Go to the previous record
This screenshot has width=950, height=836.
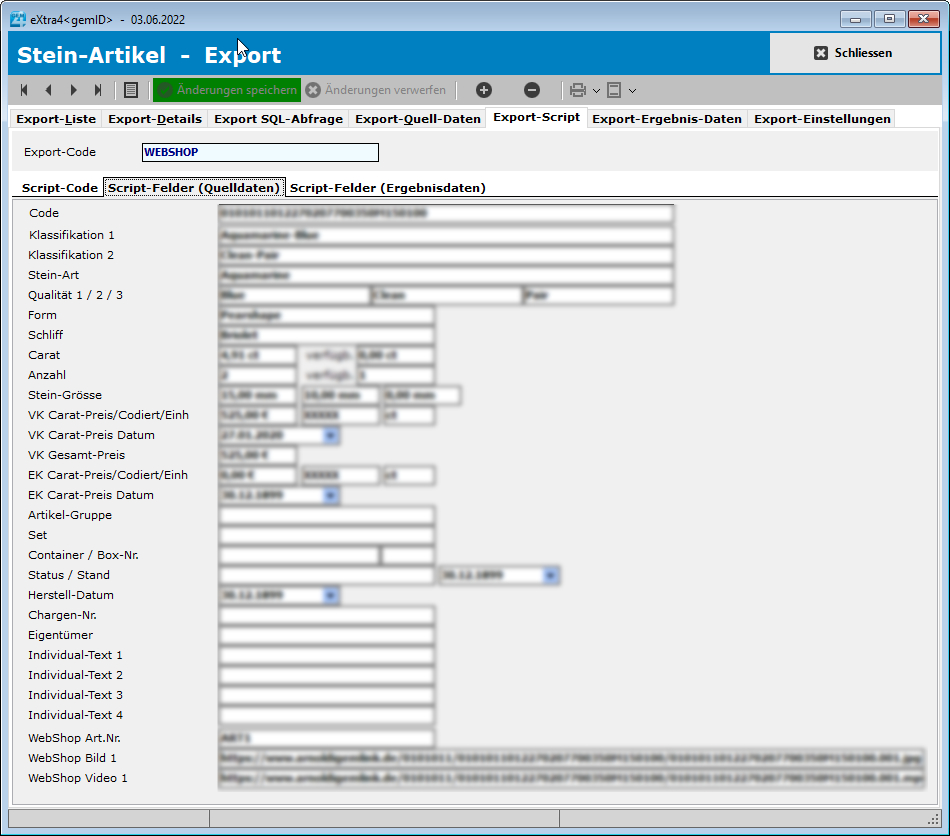pyautogui.click(x=47, y=90)
